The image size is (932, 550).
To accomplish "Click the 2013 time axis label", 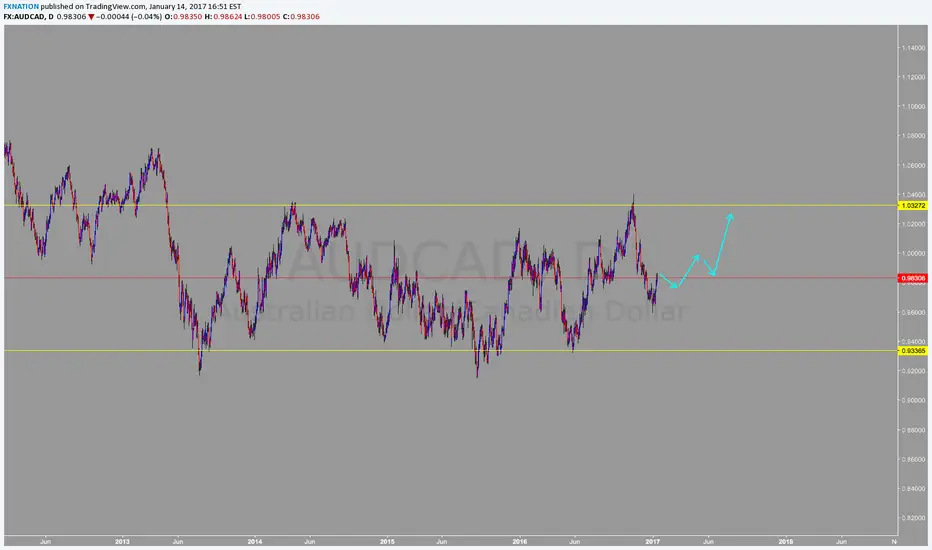I will (x=122, y=542).
